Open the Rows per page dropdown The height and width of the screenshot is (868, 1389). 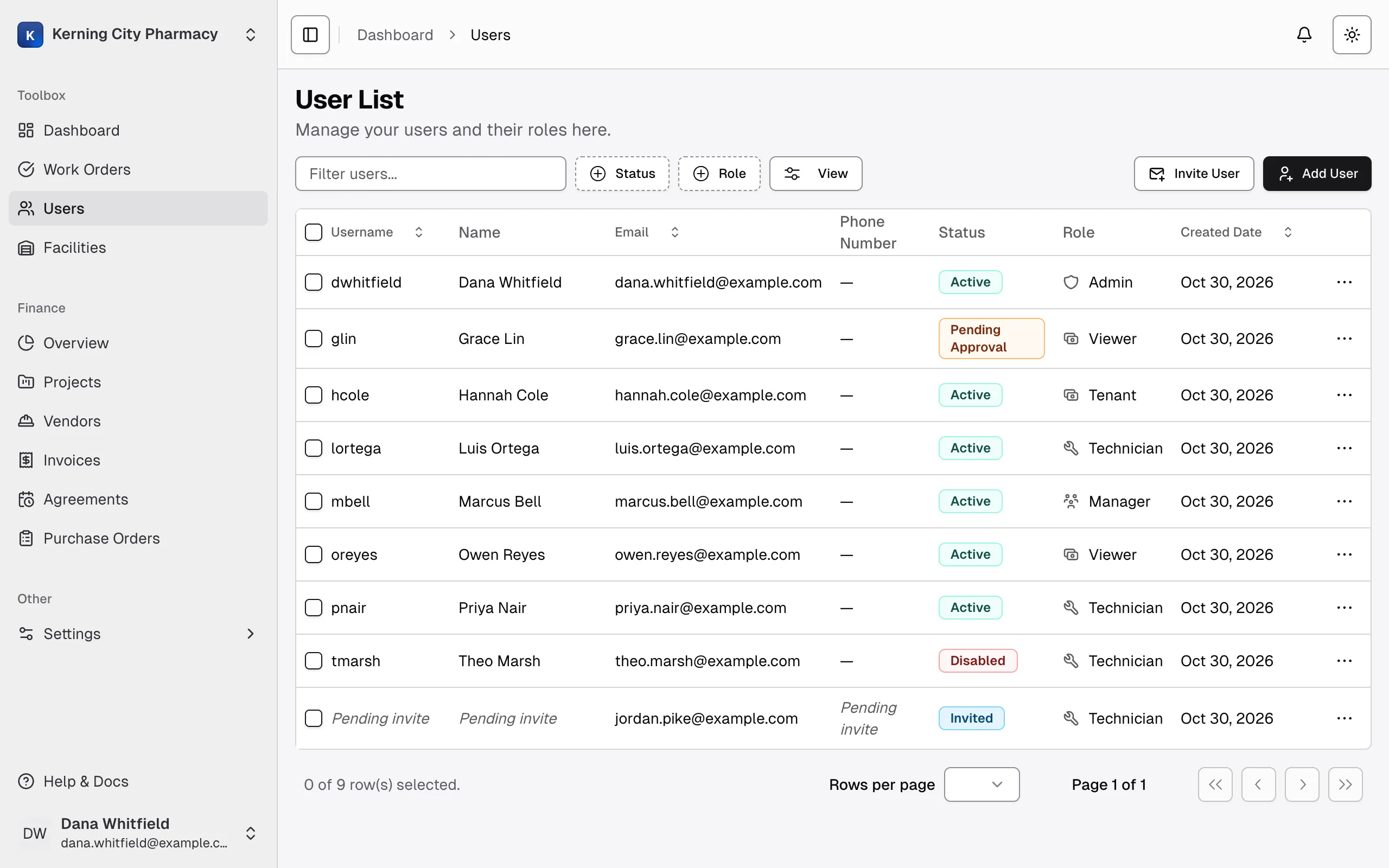point(982,784)
